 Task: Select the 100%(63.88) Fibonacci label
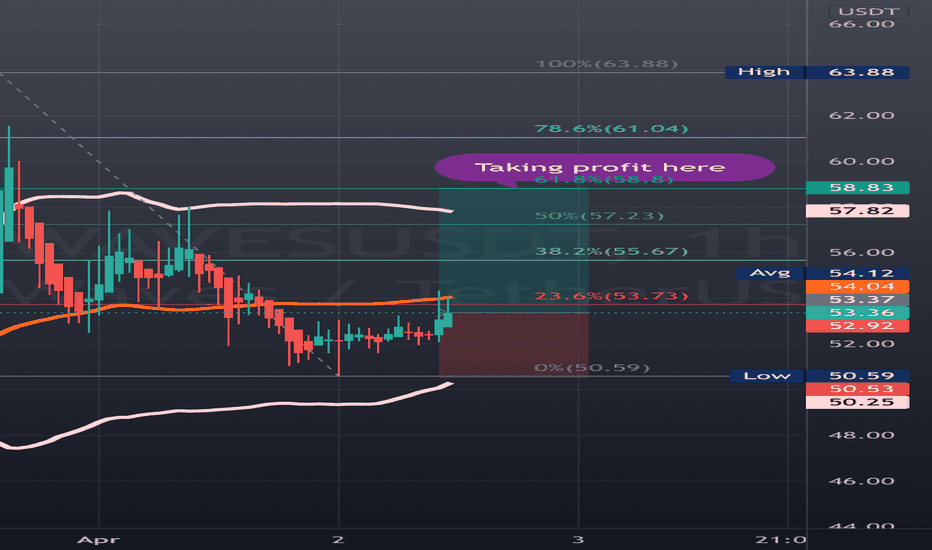(606, 64)
